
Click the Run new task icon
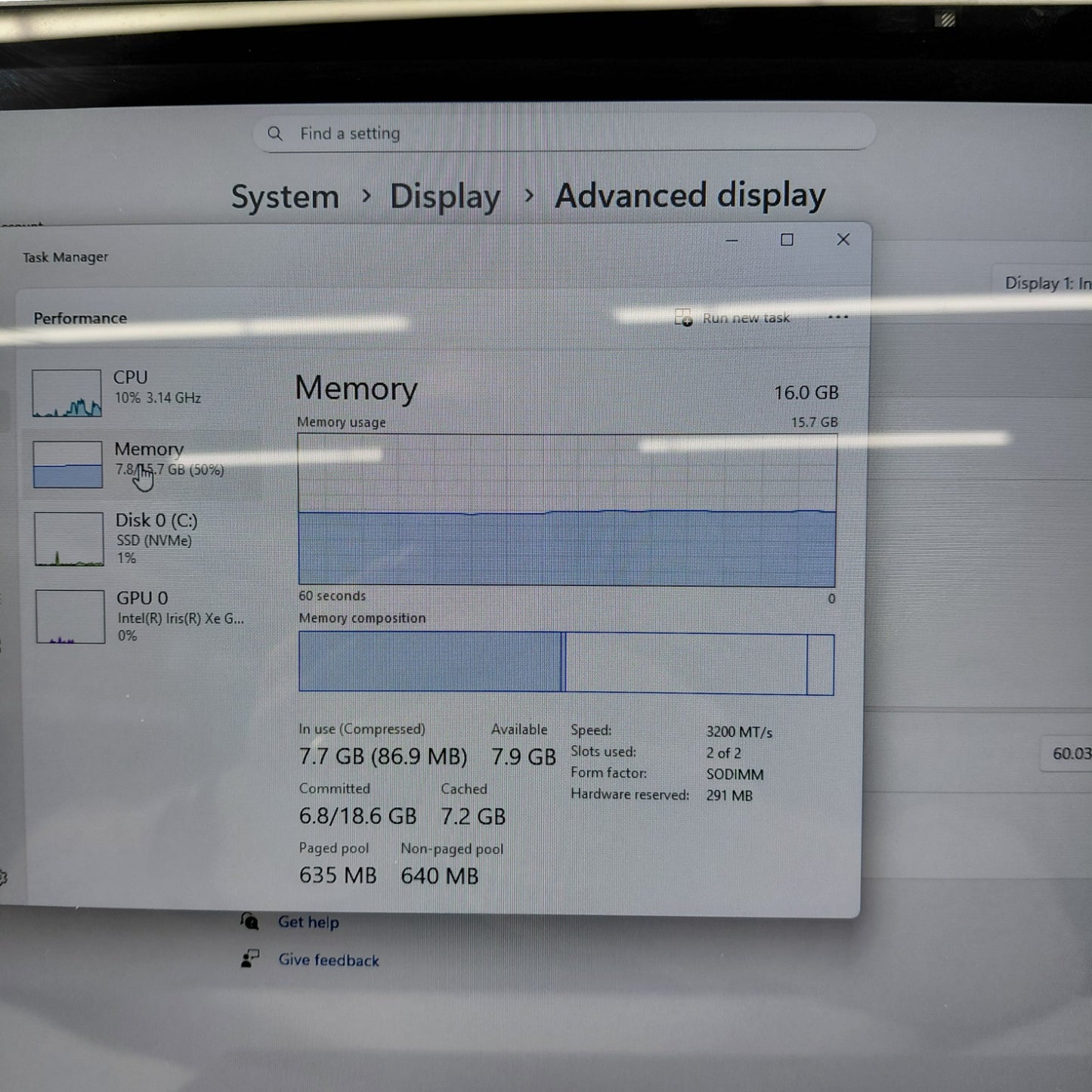tap(683, 318)
